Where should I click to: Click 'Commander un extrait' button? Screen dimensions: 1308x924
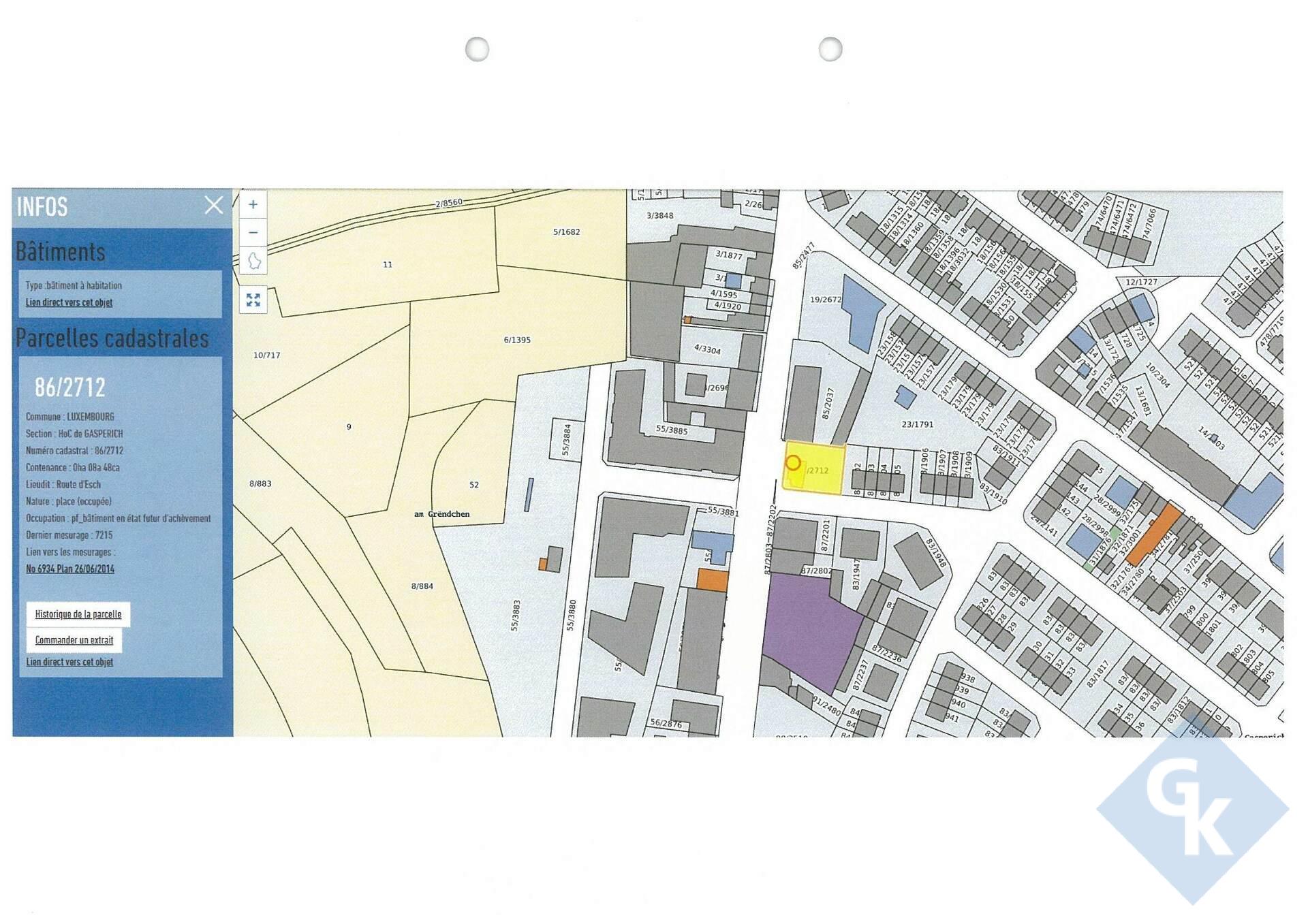tap(74, 639)
